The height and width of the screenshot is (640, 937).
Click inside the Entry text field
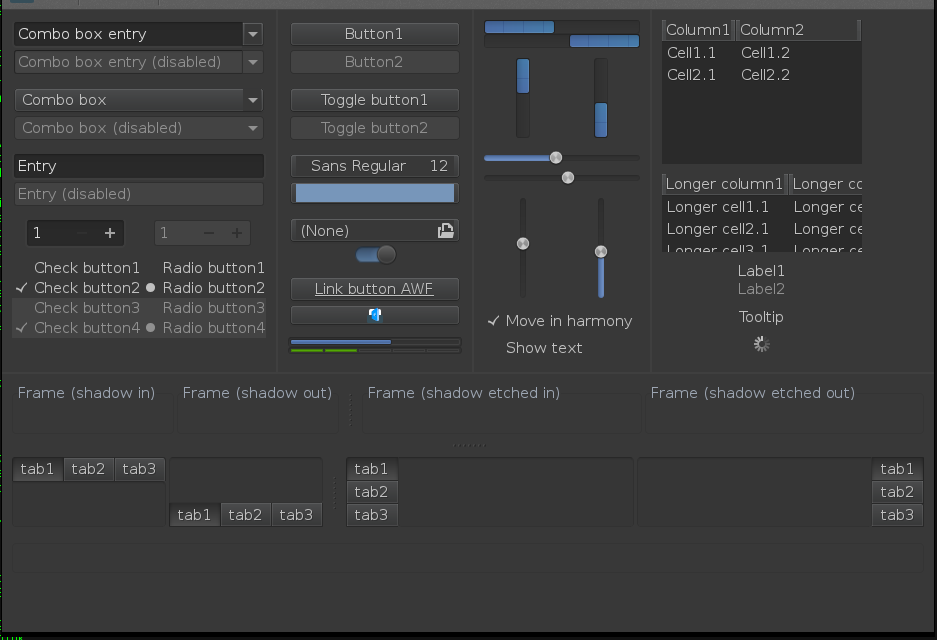pos(139,166)
